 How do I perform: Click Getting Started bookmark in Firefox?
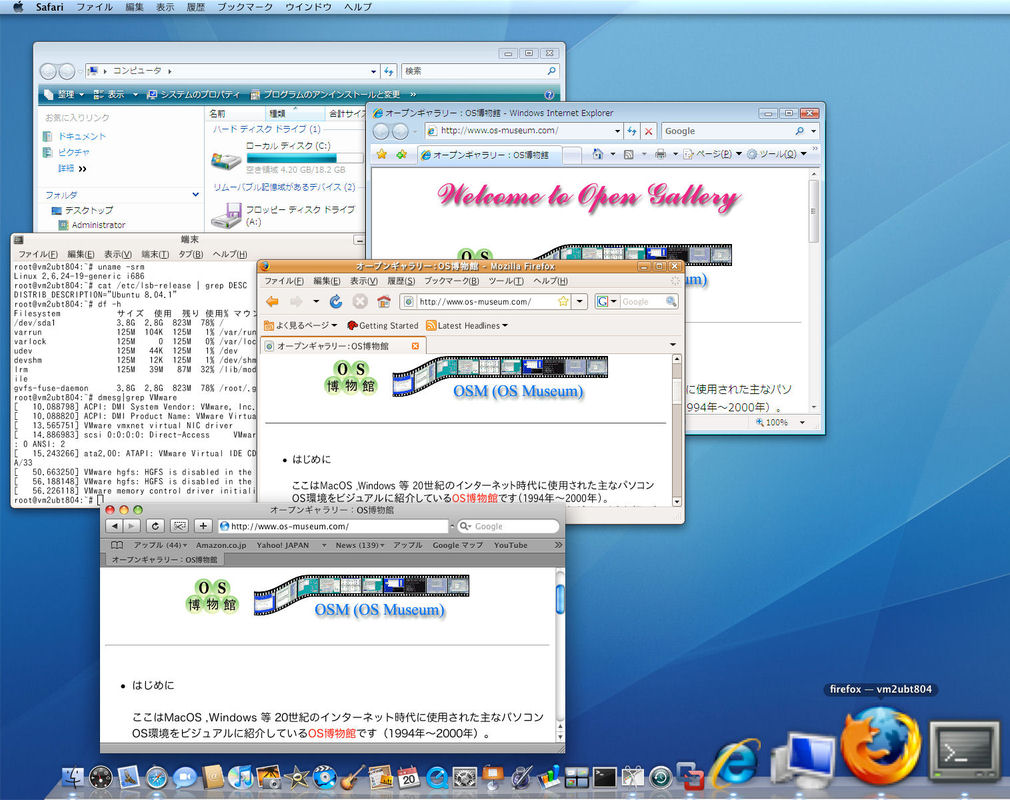(x=383, y=325)
